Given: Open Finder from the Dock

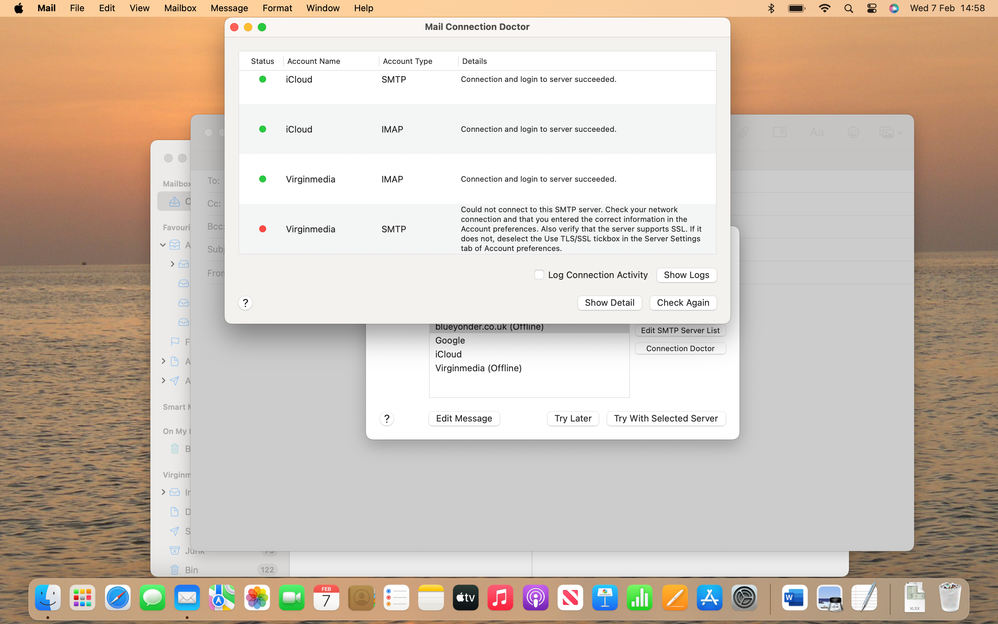Looking at the screenshot, I should click(48, 598).
